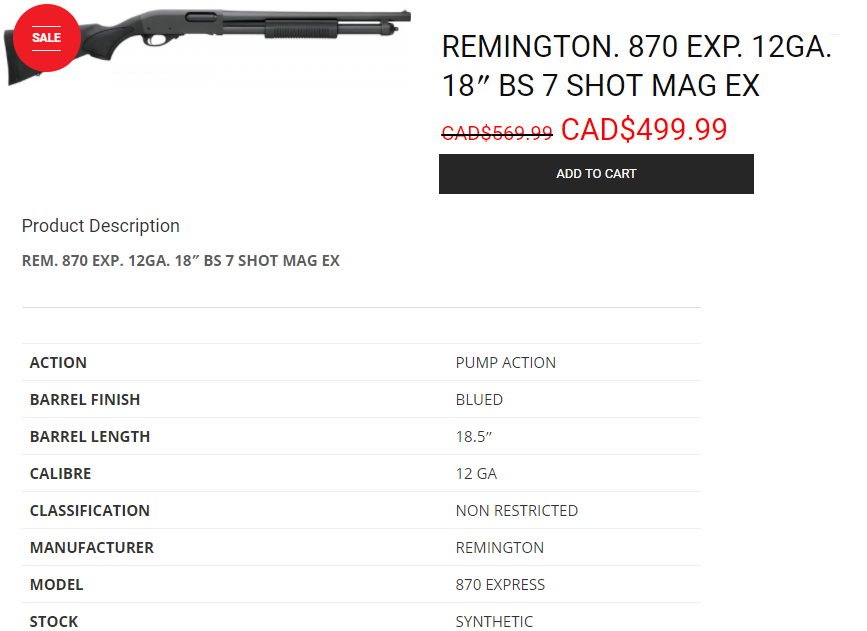Click the CLASSIFICATION row label

(90, 511)
